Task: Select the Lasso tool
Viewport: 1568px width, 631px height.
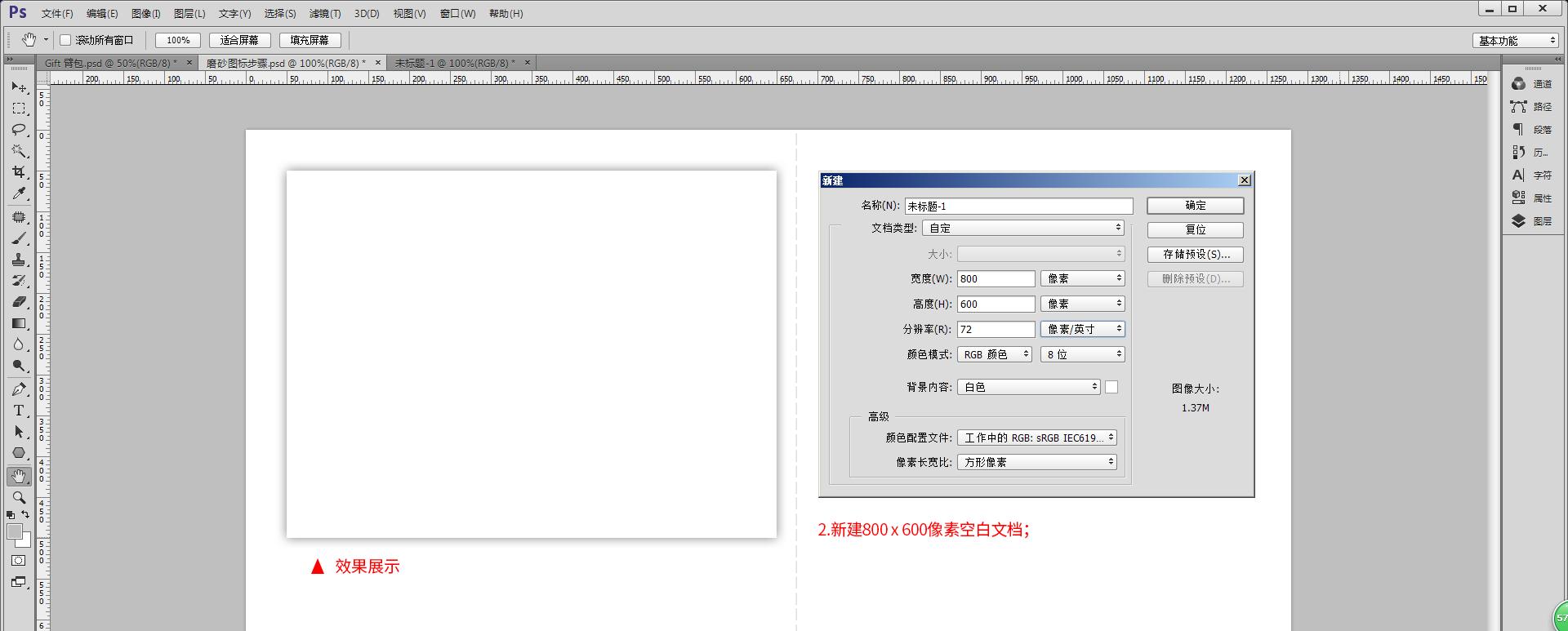Action: 19,130
